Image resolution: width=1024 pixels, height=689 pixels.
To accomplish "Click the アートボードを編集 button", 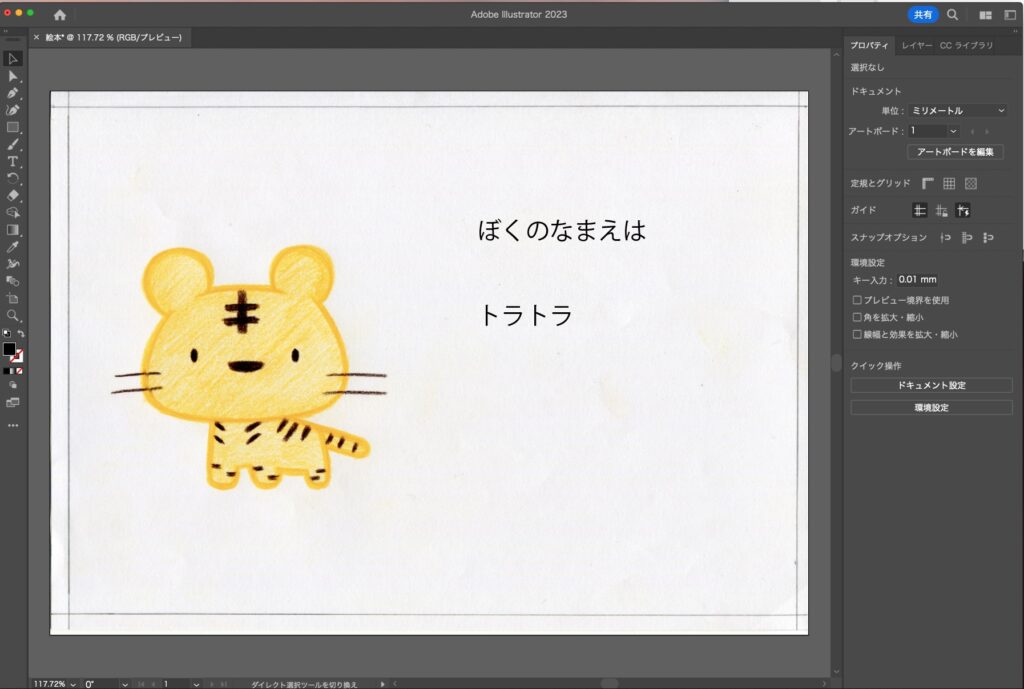I will (955, 152).
